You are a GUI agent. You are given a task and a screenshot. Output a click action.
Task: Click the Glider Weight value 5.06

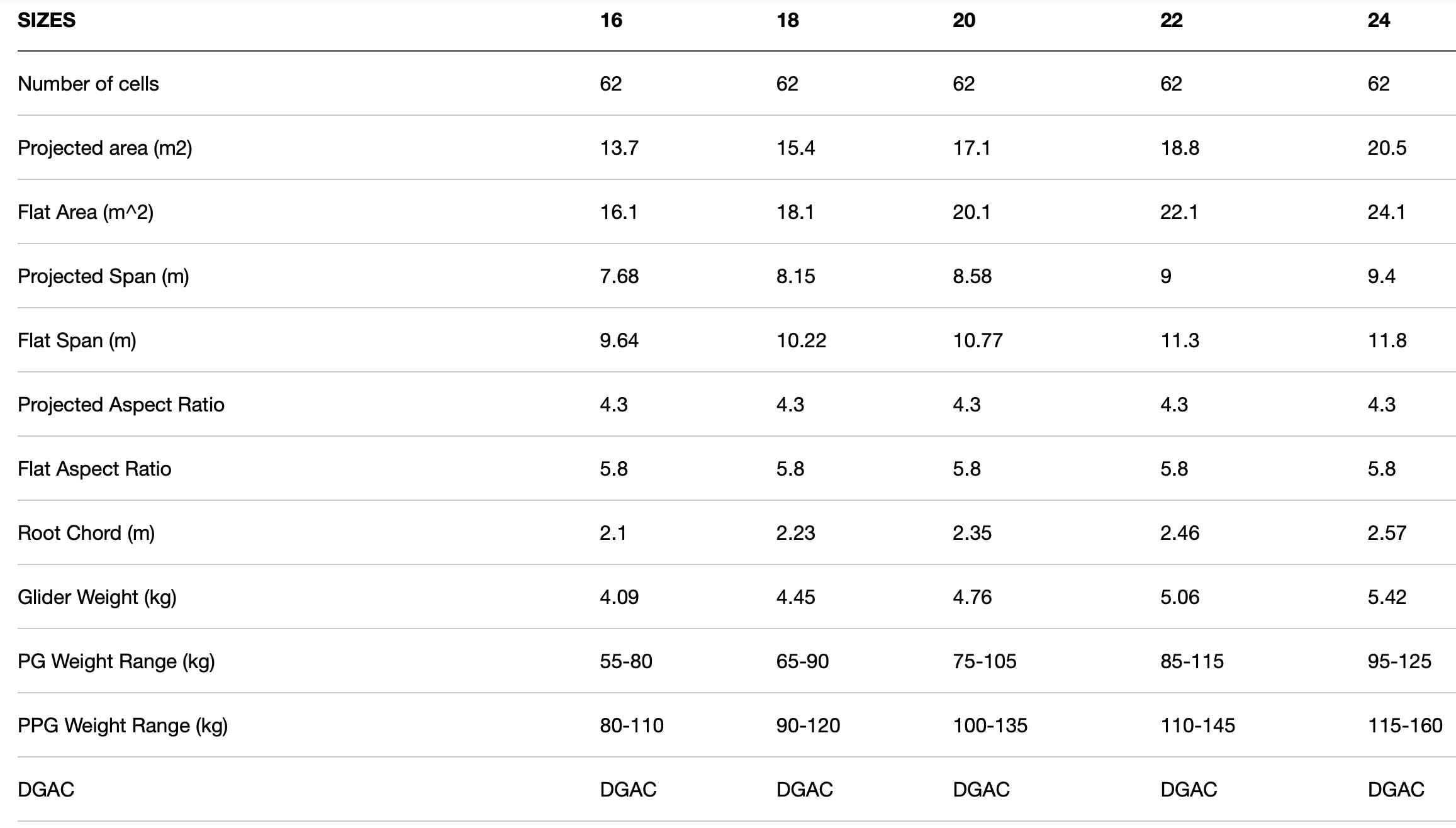(1180, 597)
